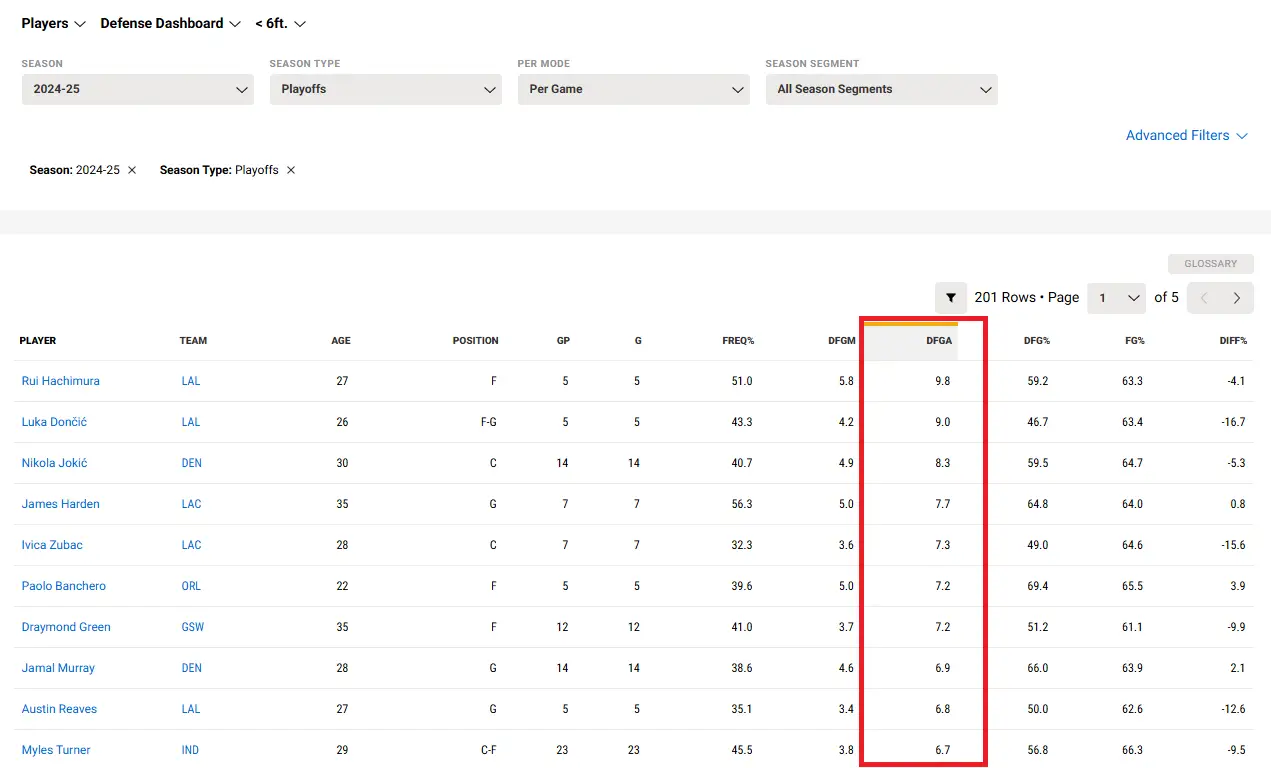
Task: Click the table filter funnel icon
Action: coord(950,298)
